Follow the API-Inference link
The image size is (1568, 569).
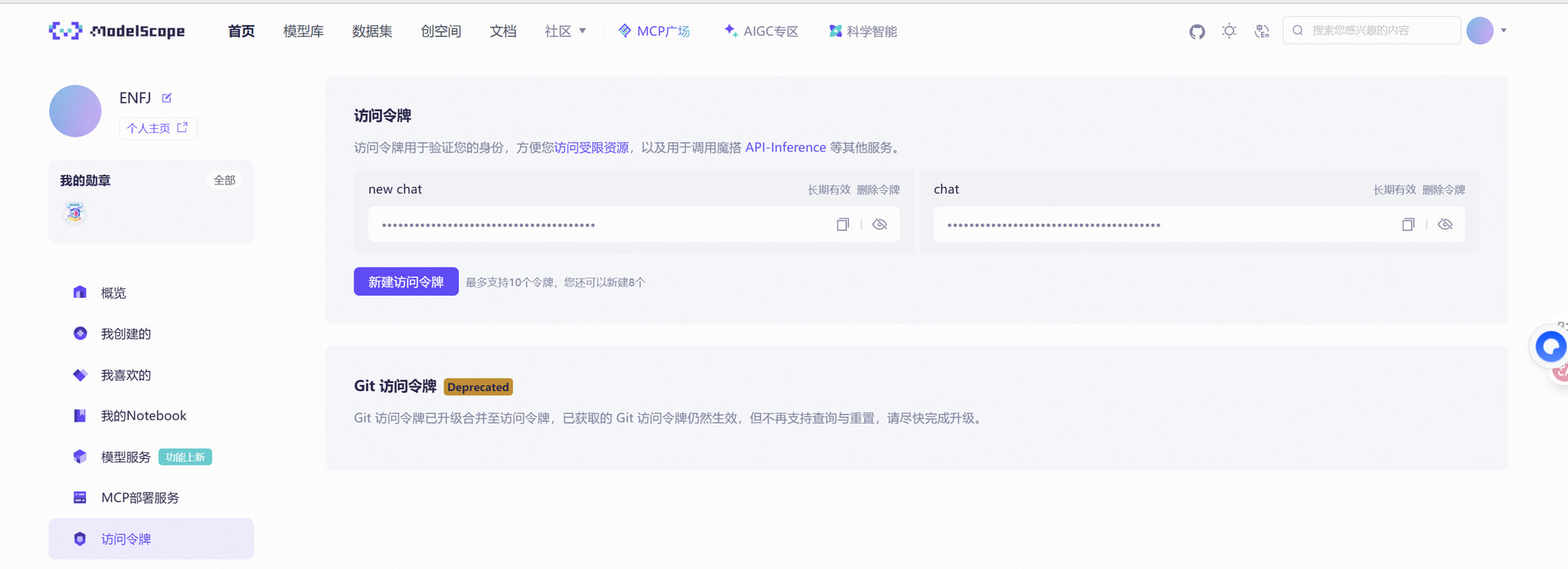[x=785, y=148]
